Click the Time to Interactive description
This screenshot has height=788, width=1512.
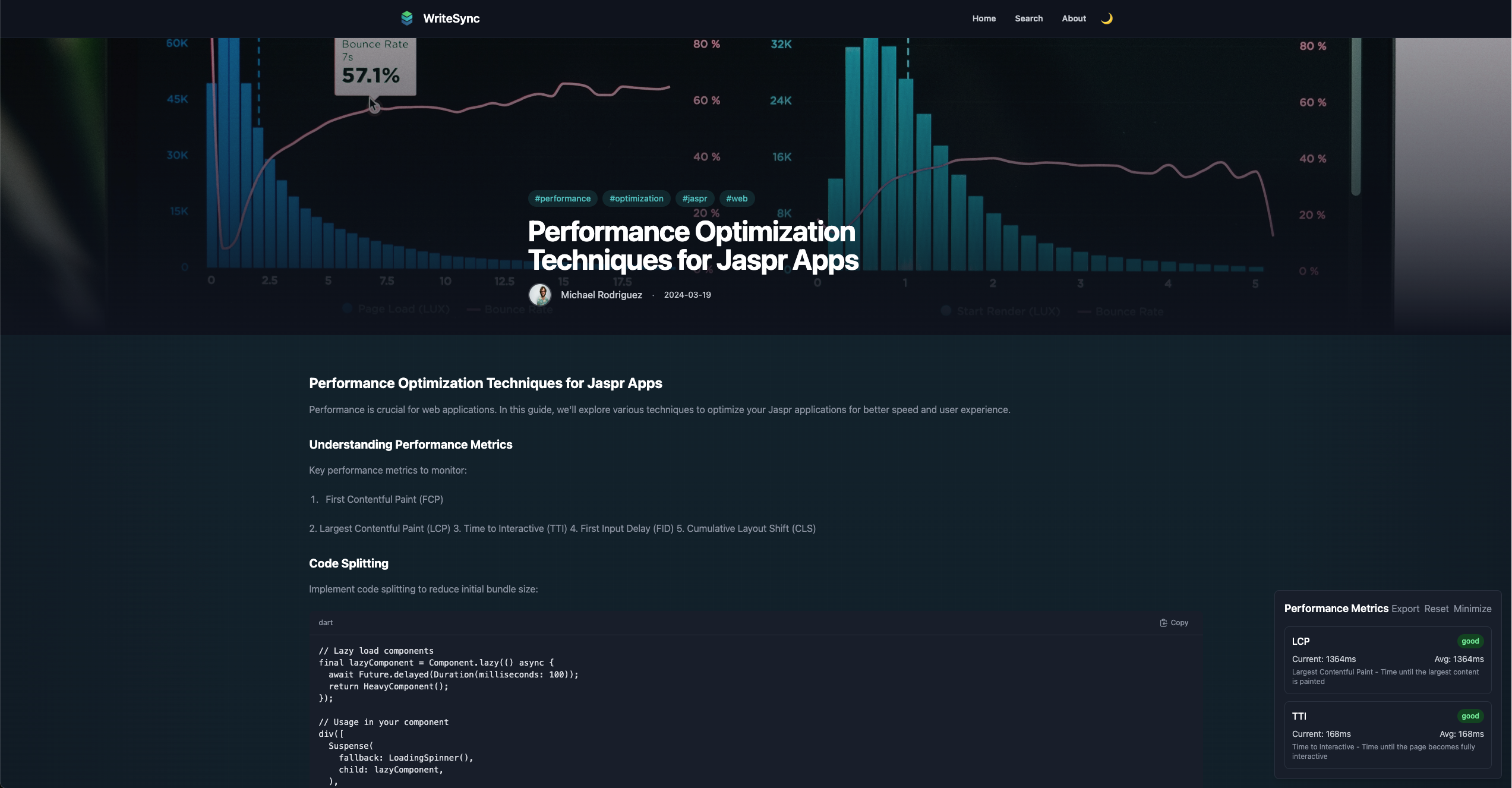(x=1383, y=752)
